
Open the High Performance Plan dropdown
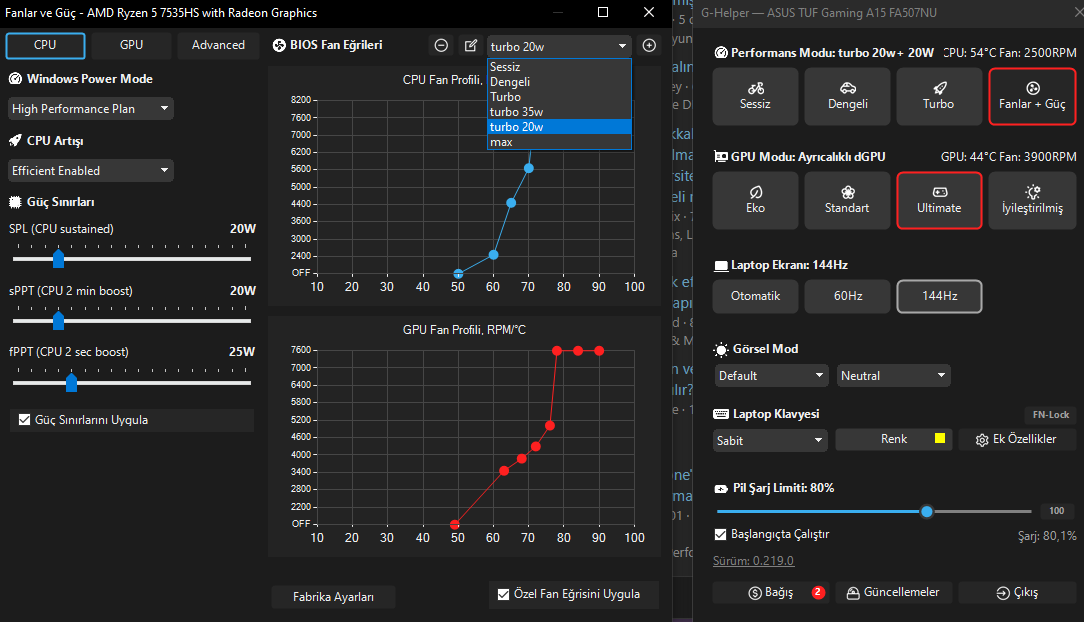pyautogui.click(x=91, y=109)
